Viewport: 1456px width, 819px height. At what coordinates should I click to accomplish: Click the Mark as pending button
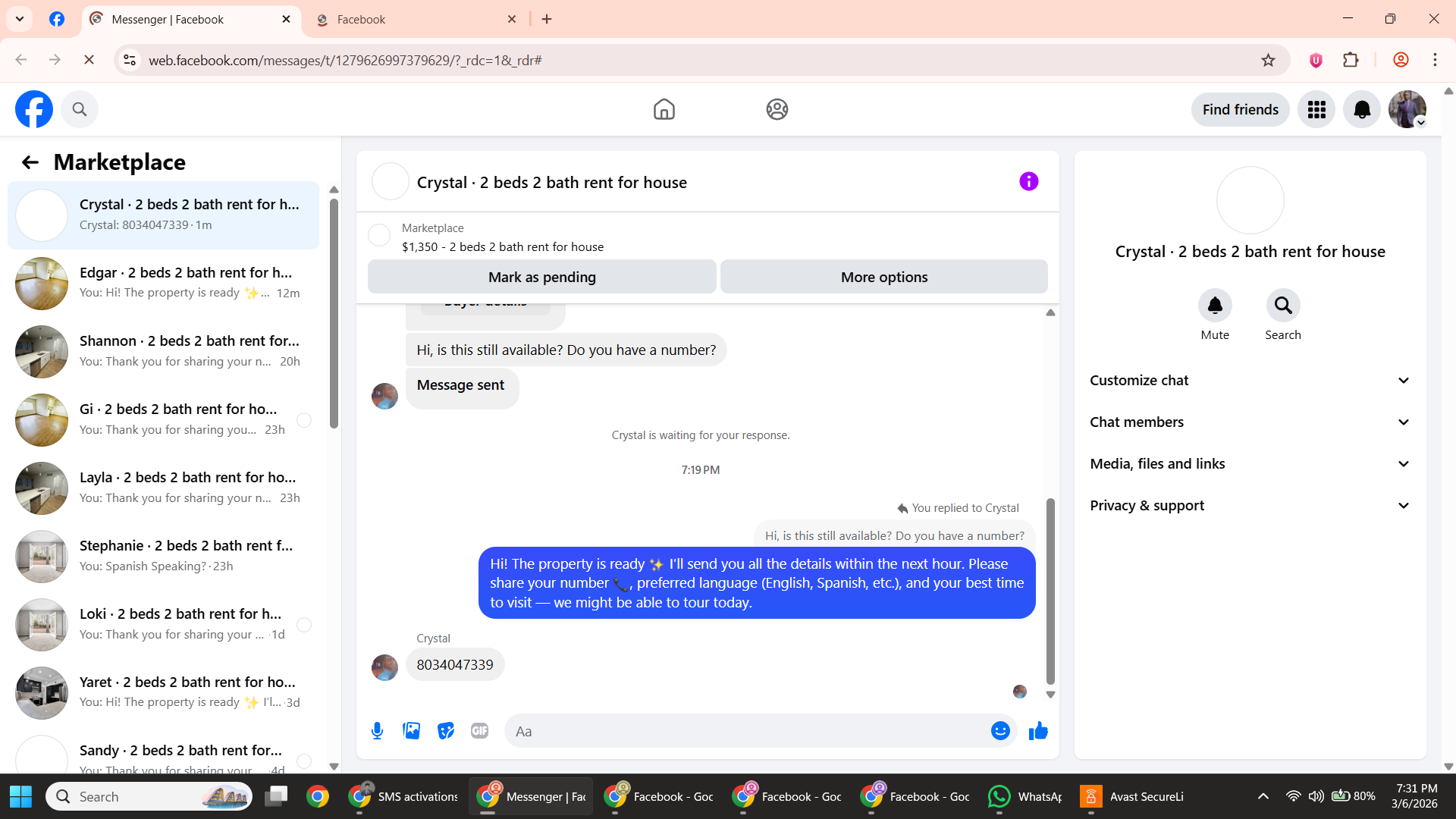[541, 278]
